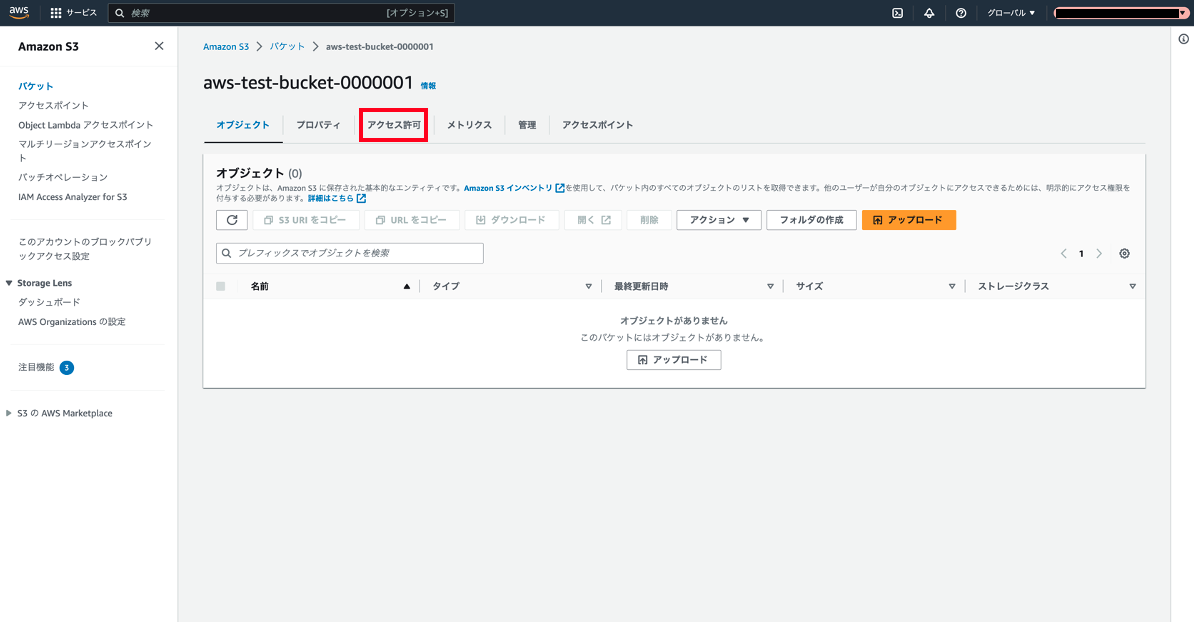Toggle the select-all objects checkbox

(221, 286)
